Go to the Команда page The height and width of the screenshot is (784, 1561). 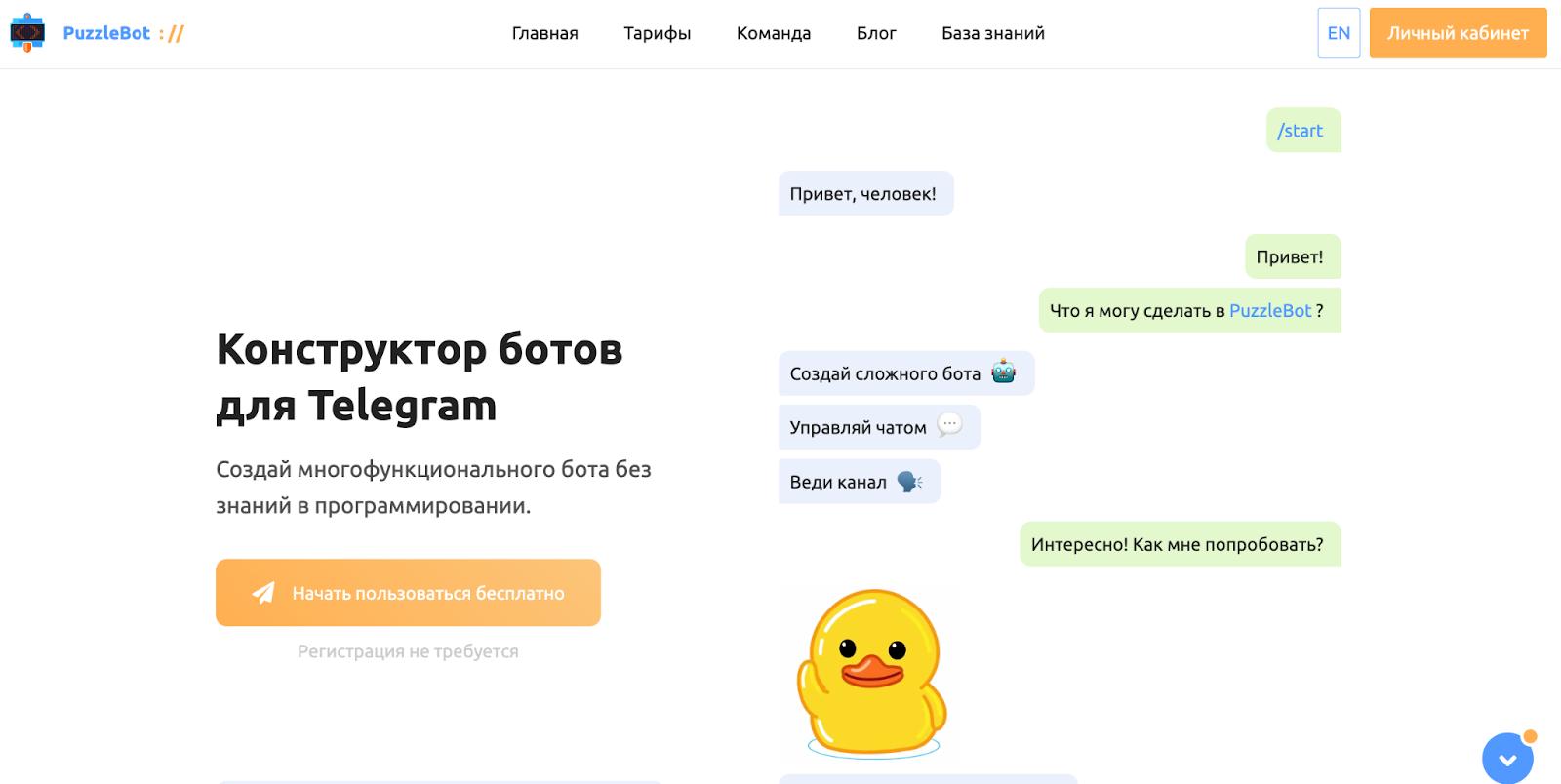click(773, 33)
